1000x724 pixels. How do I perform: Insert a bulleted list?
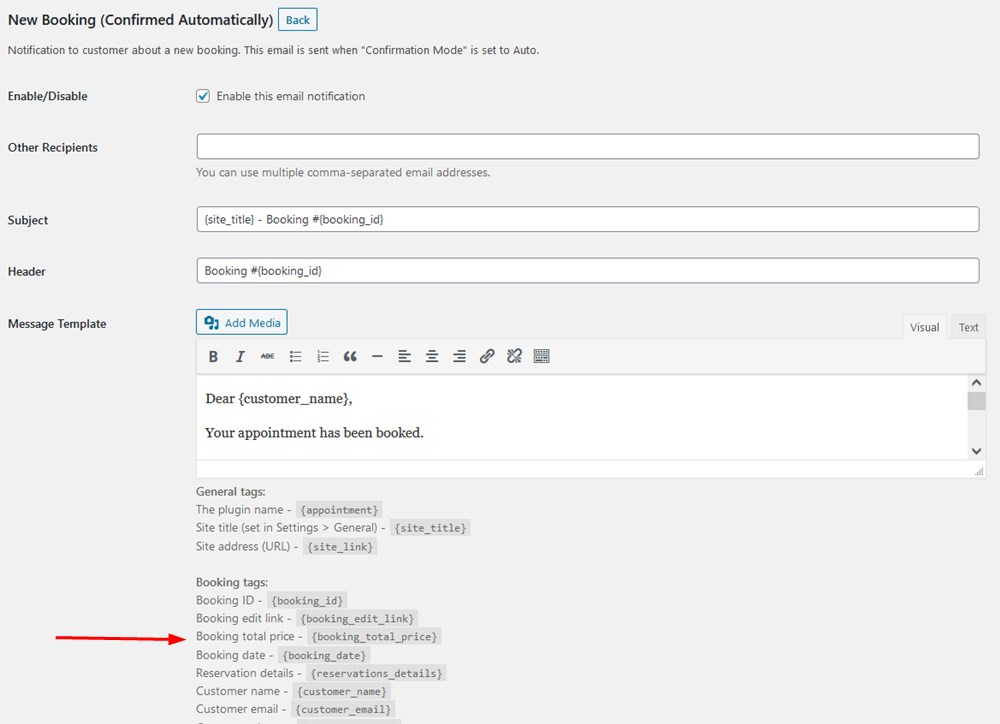[x=295, y=357]
